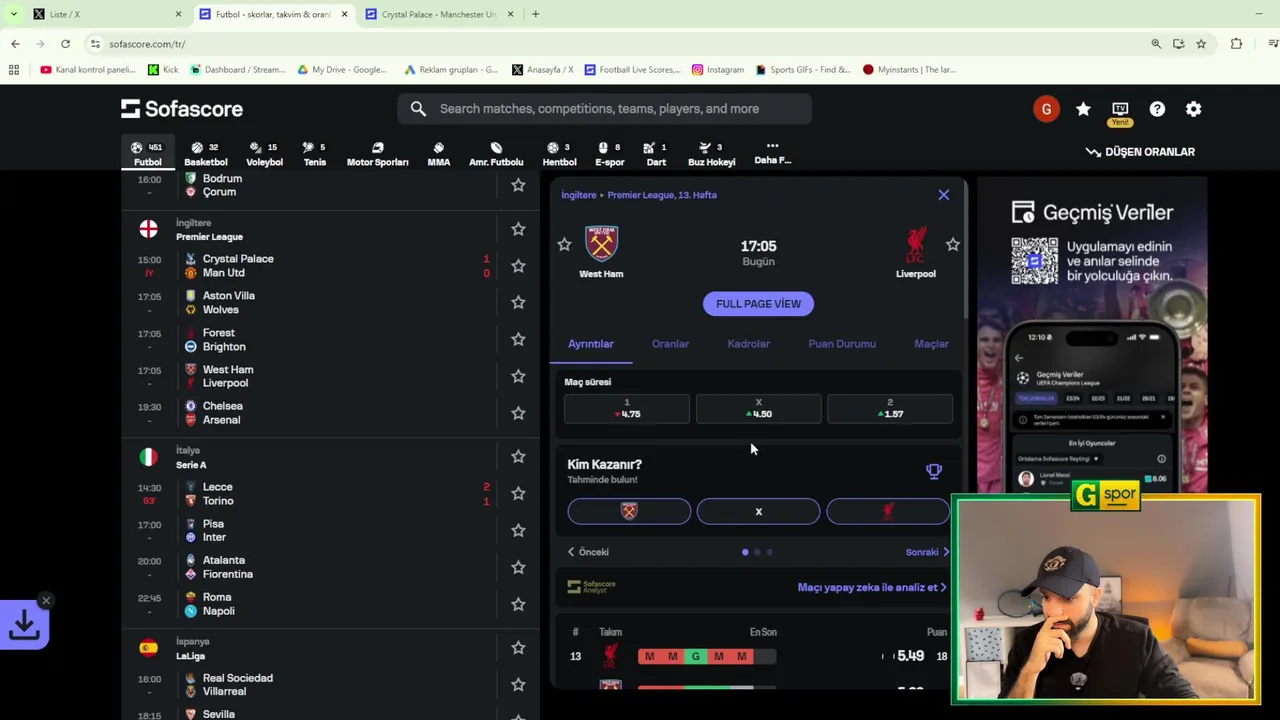Favorite the Roma vs Napoli match
1280x720 pixels.
(518, 604)
